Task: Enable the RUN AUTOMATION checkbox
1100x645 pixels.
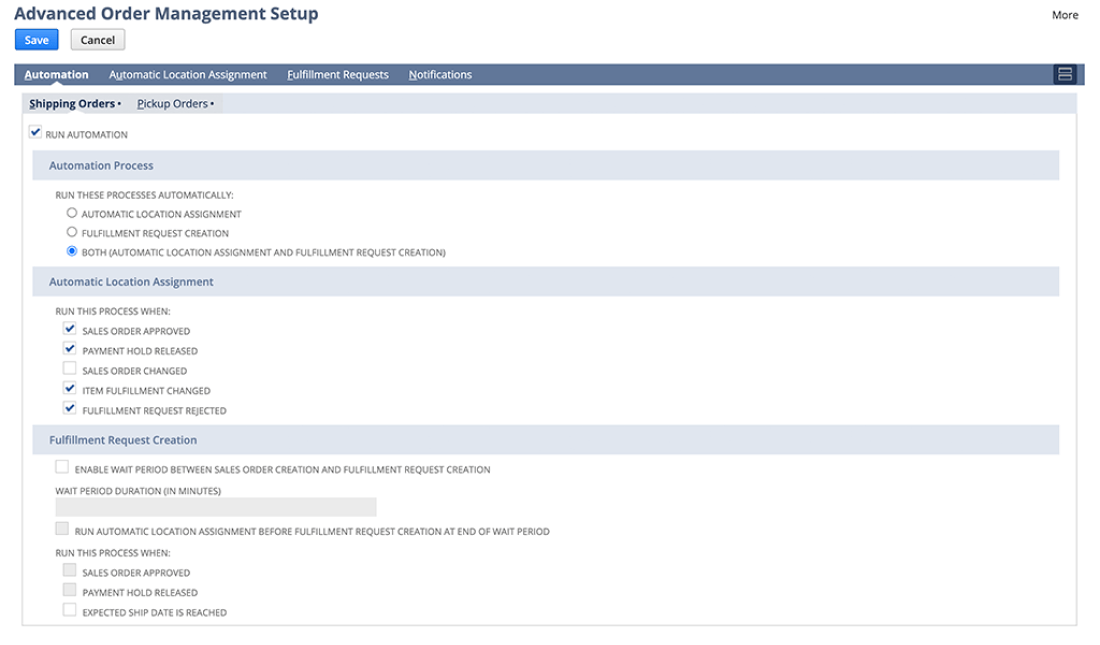Action: point(35,131)
